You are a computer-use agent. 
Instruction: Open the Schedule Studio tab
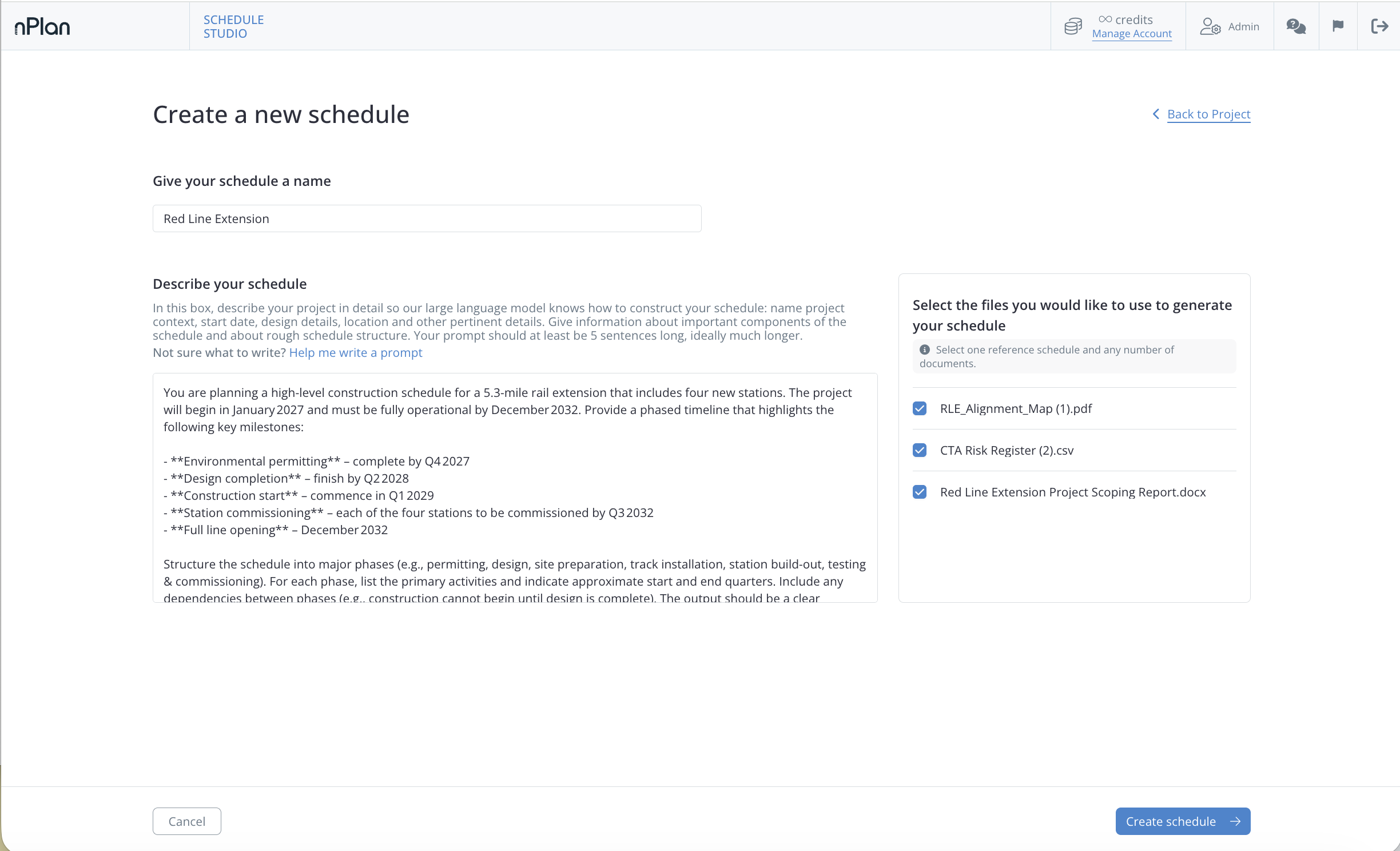[x=233, y=26]
